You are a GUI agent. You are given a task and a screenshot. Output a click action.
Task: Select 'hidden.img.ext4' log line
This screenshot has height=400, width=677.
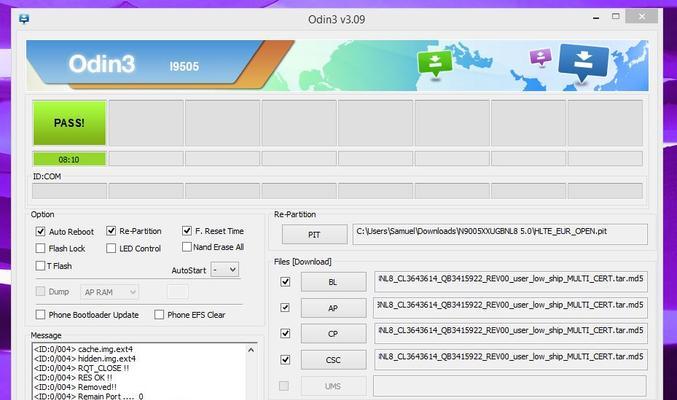click(x=85, y=359)
